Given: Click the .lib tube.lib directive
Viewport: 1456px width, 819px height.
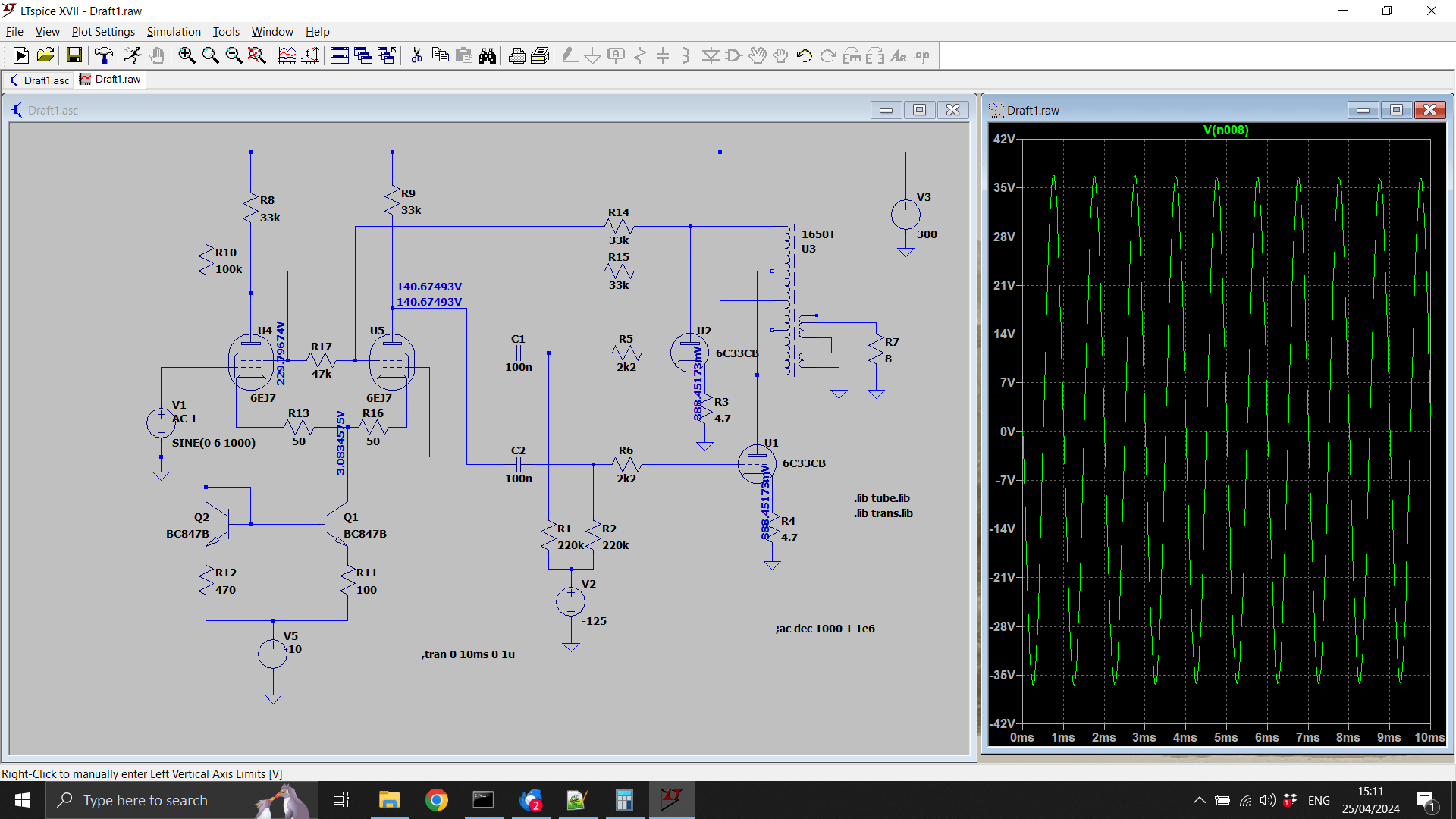Looking at the screenshot, I should [881, 498].
